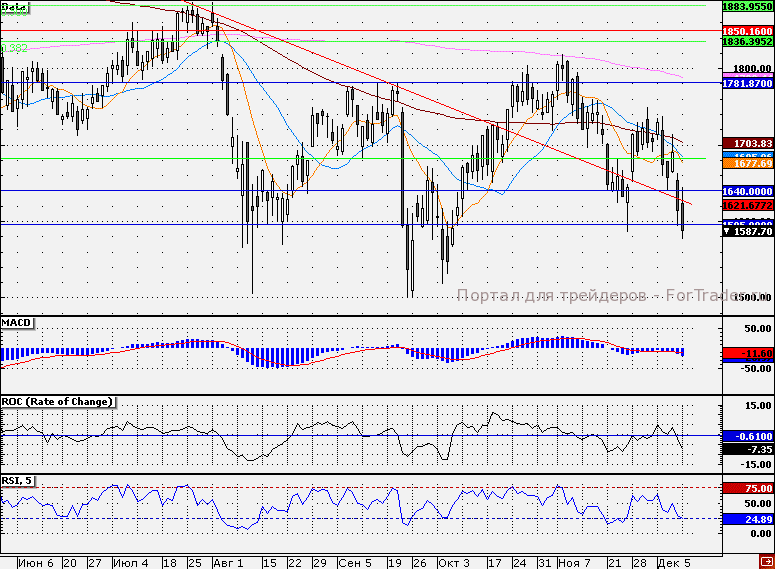Select the ROC (Rate of Change) label
The height and width of the screenshot is (569, 775).
(57, 402)
